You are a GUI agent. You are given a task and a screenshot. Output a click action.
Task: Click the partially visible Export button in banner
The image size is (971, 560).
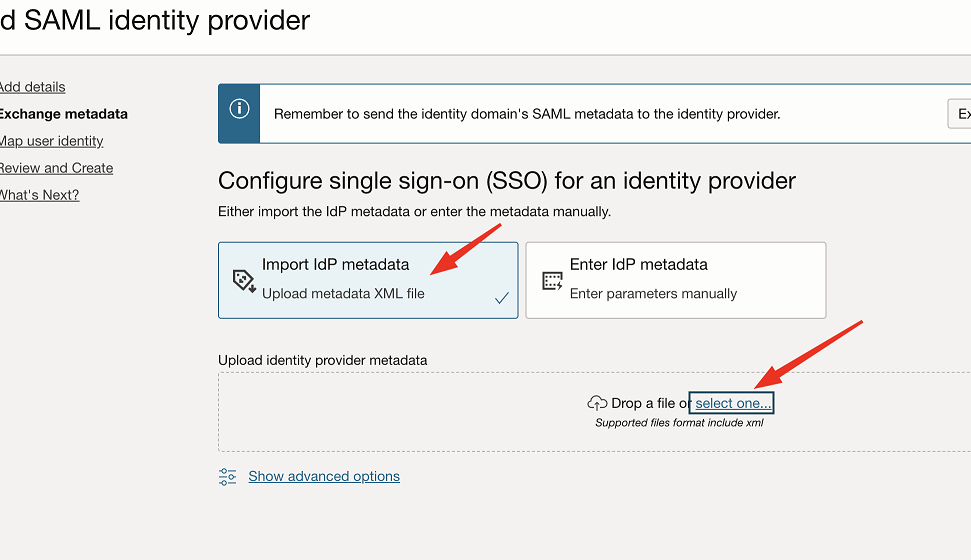pyautogui.click(x=959, y=114)
